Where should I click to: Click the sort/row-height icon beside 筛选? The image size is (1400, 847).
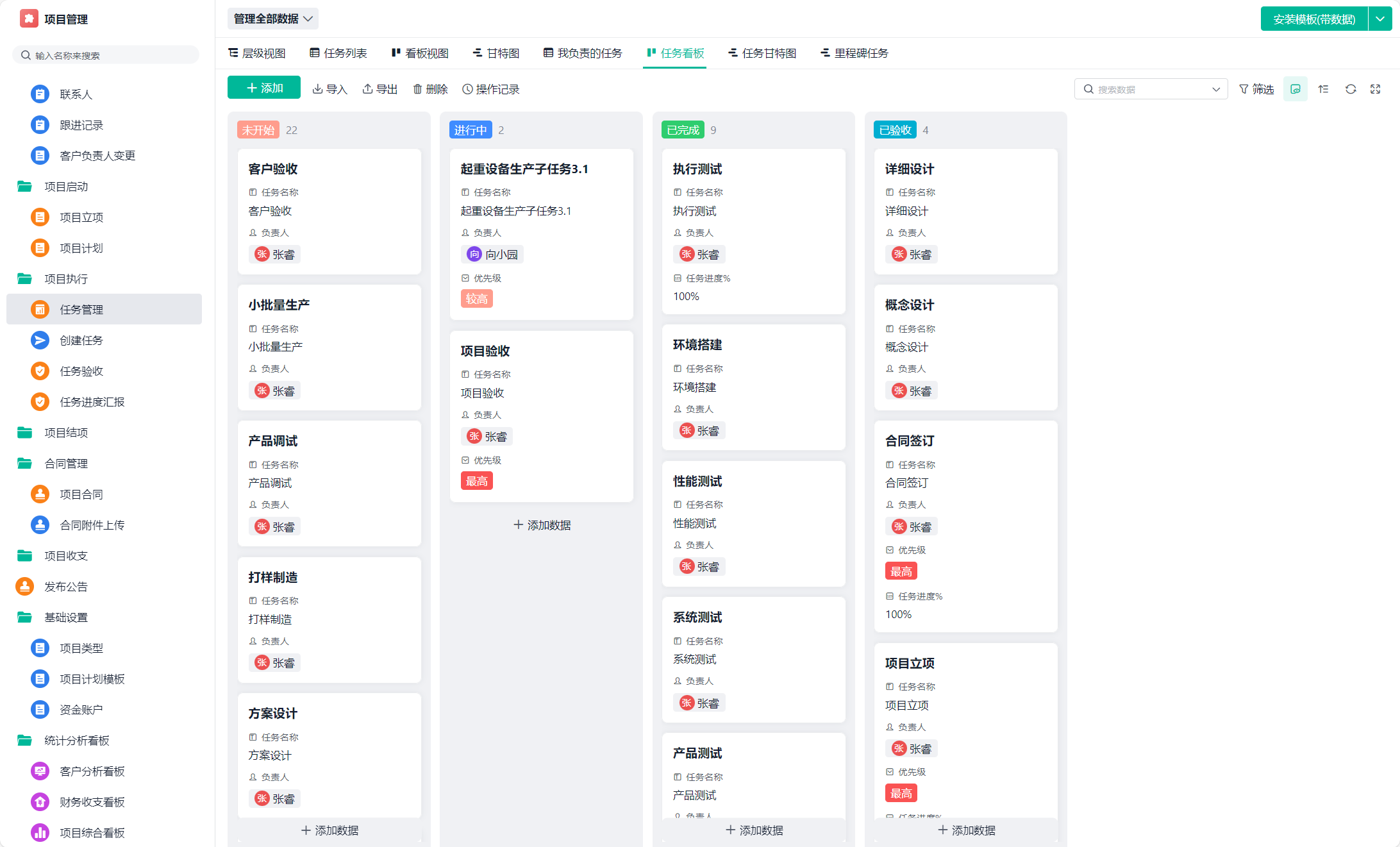tap(1323, 89)
